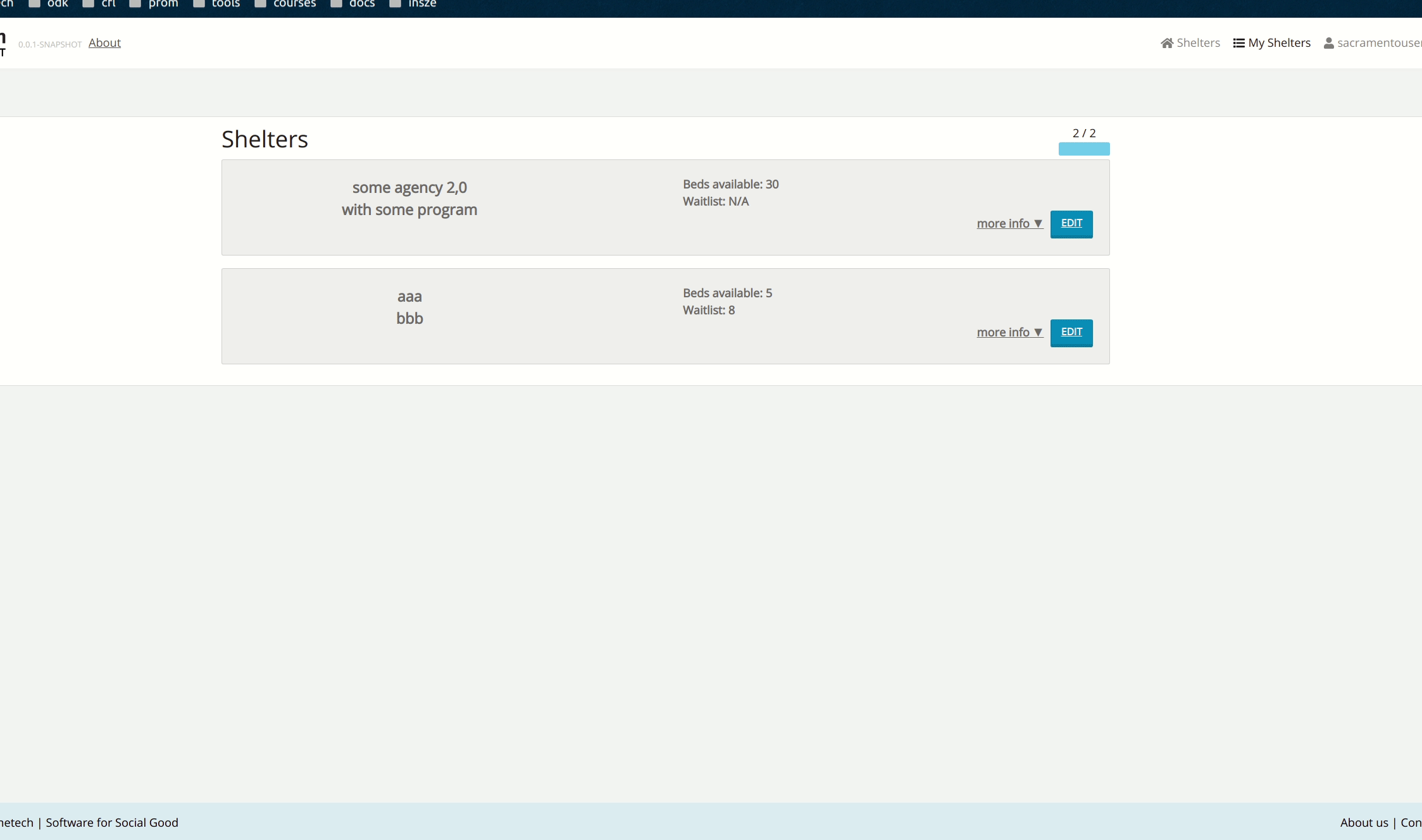Click the sacramentouser account icon
Viewport: 1422px width, 840px height.
[x=1328, y=43]
